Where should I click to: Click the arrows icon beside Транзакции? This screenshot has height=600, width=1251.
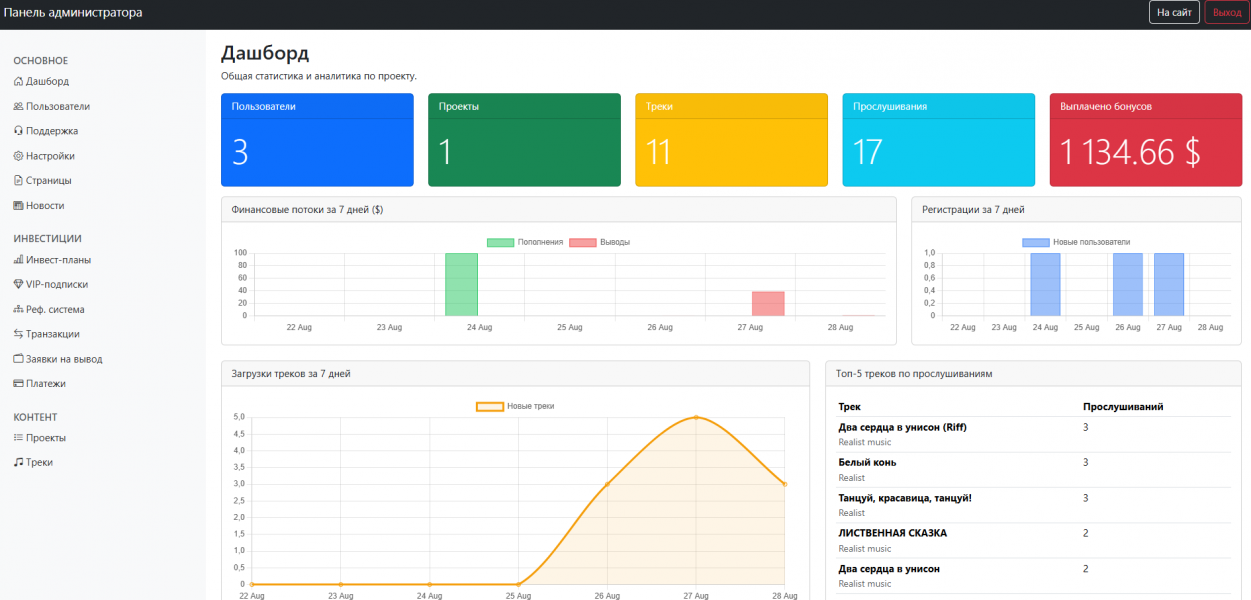18,335
